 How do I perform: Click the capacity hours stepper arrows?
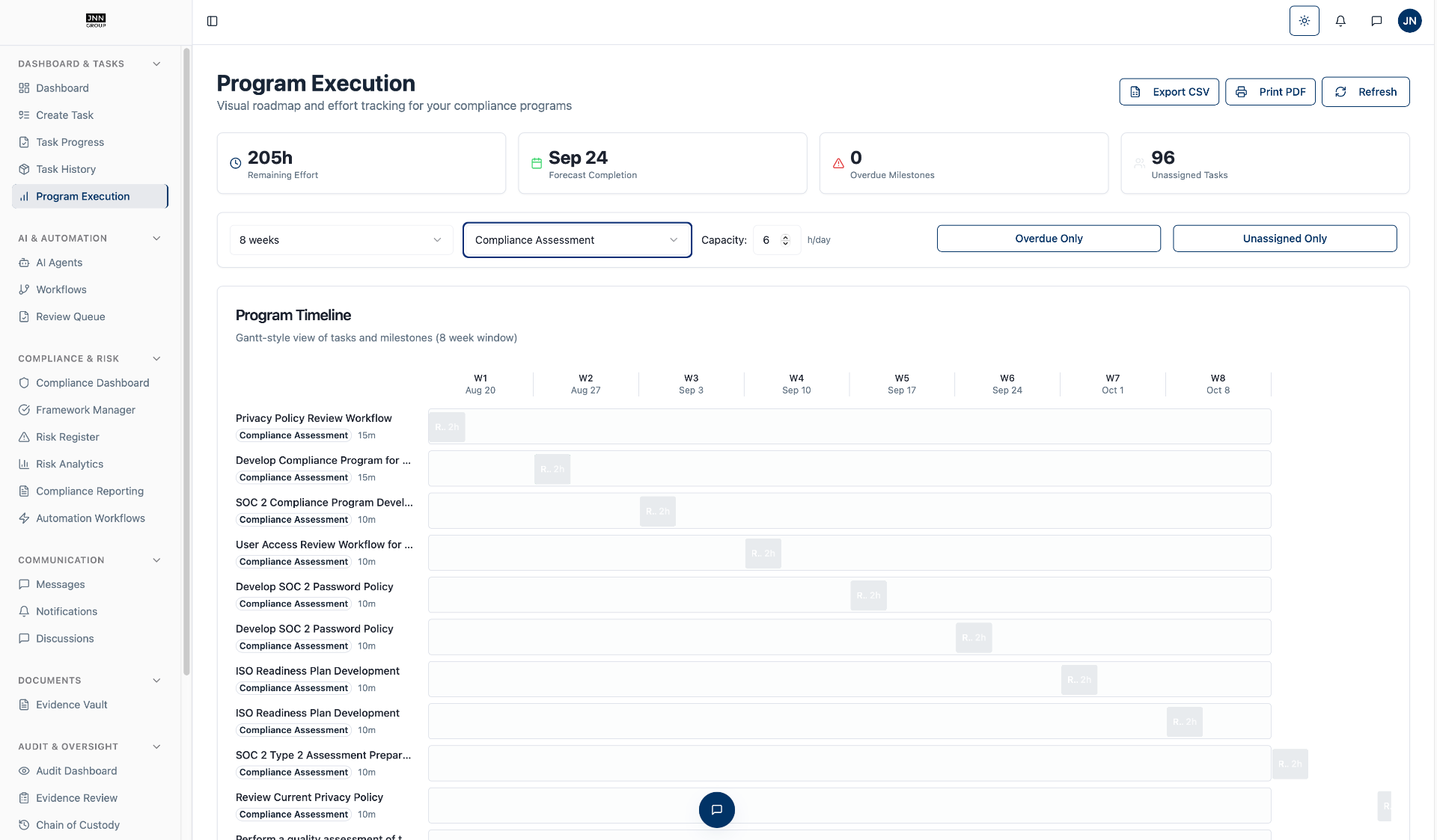pos(785,240)
